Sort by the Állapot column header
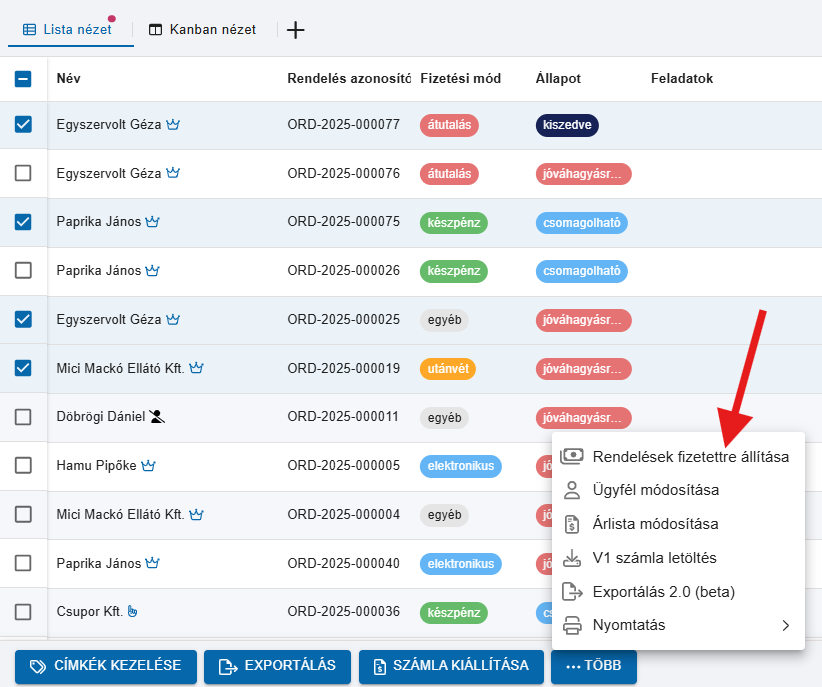822x687 pixels. tap(558, 79)
